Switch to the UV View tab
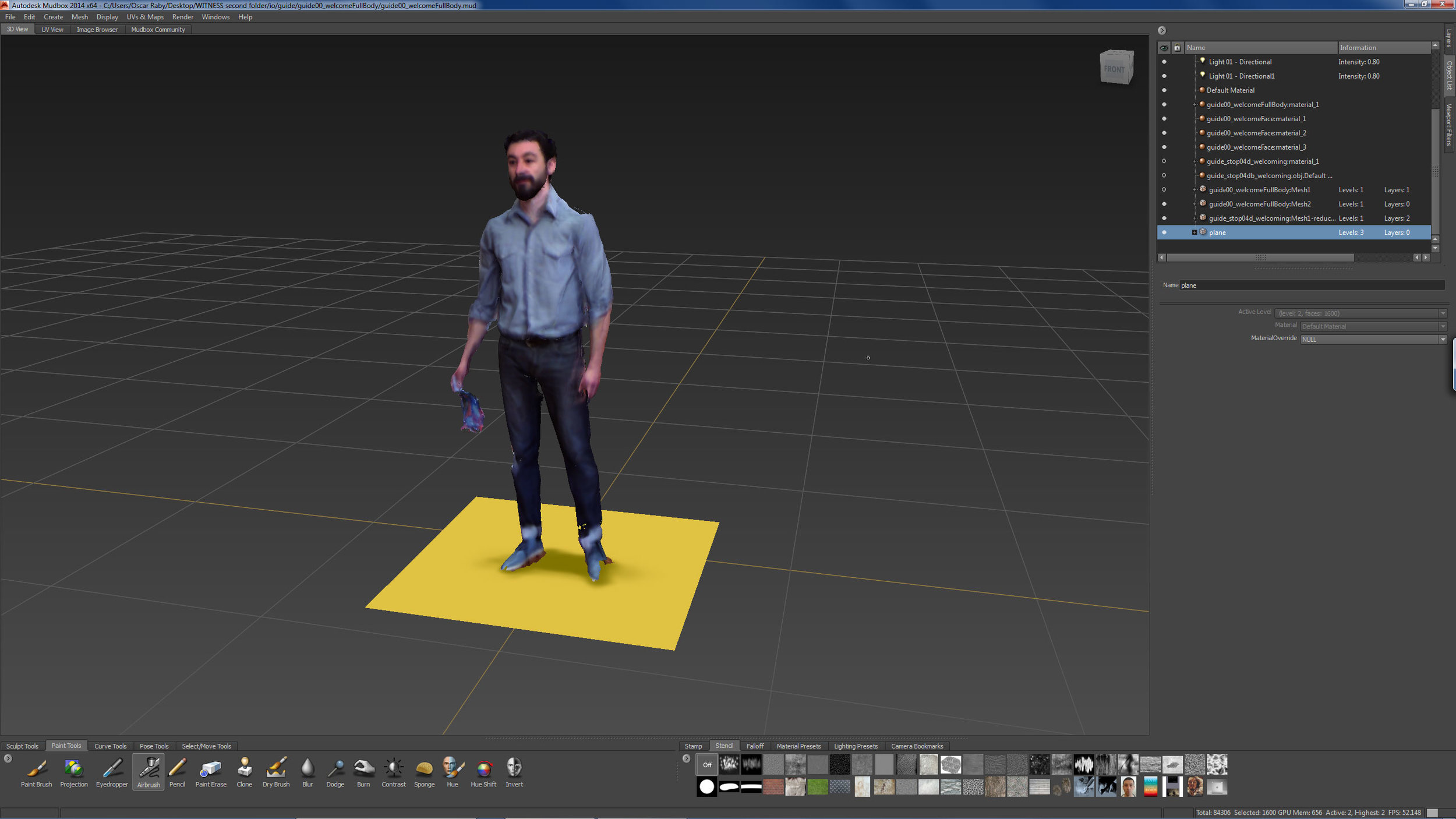Image resolution: width=1456 pixels, height=819 pixels. (52, 30)
